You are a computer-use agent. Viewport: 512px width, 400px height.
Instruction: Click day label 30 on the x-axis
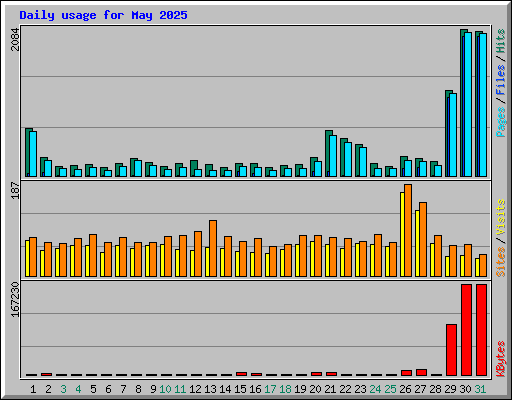[x=465, y=389]
